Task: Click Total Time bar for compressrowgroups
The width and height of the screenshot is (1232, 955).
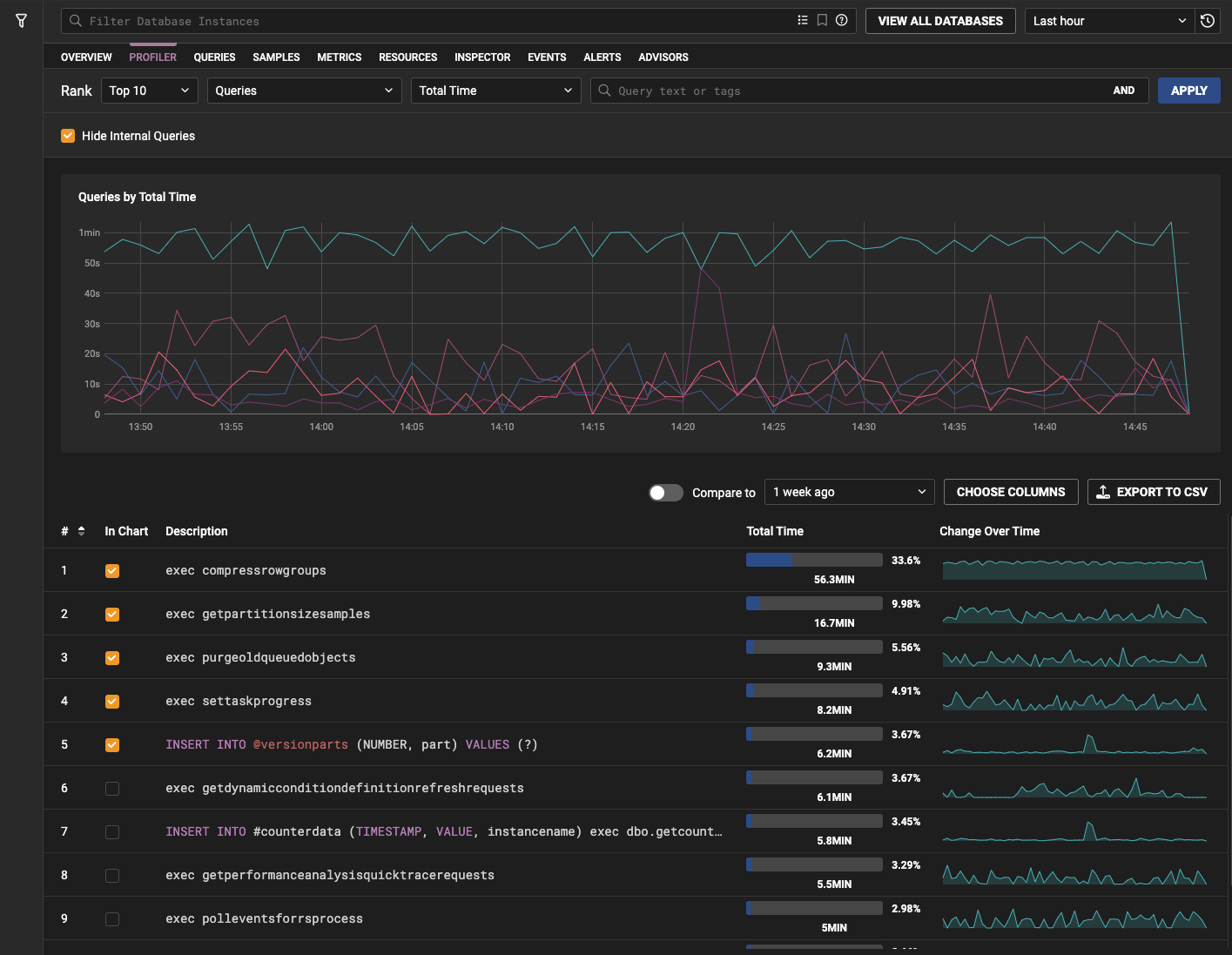Action: [814, 561]
